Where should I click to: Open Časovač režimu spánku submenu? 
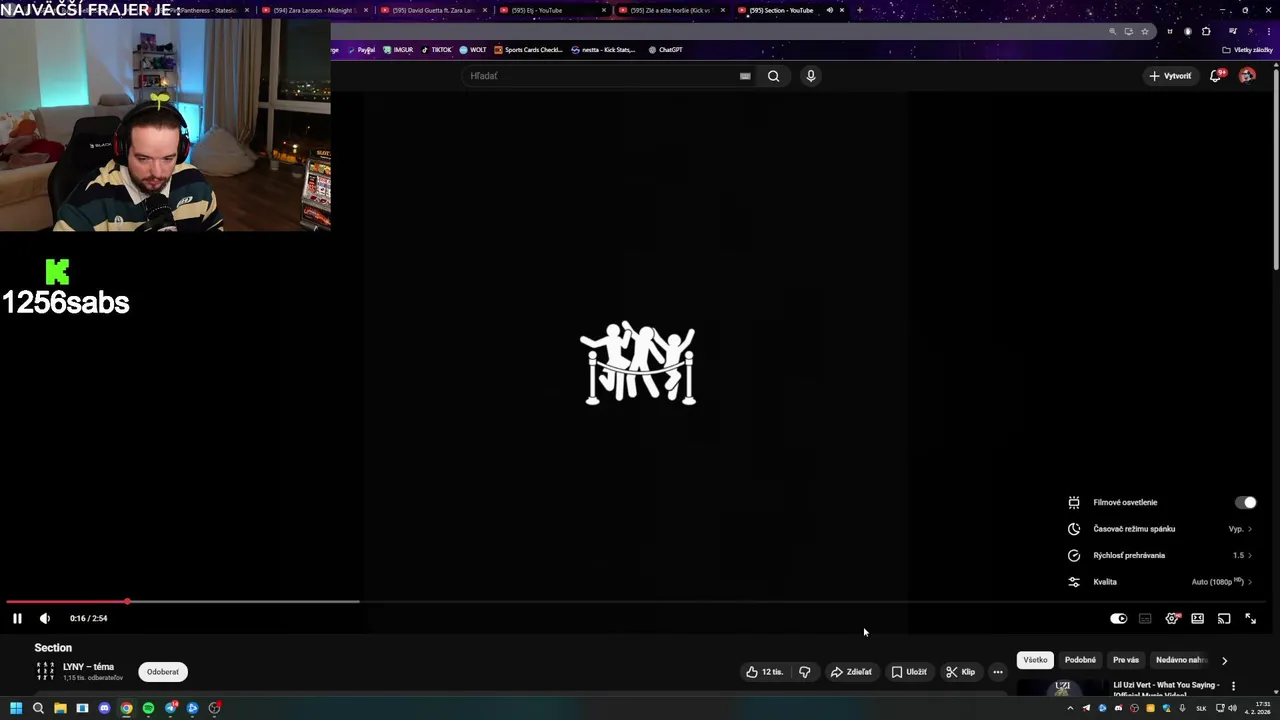(x=1160, y=529)
